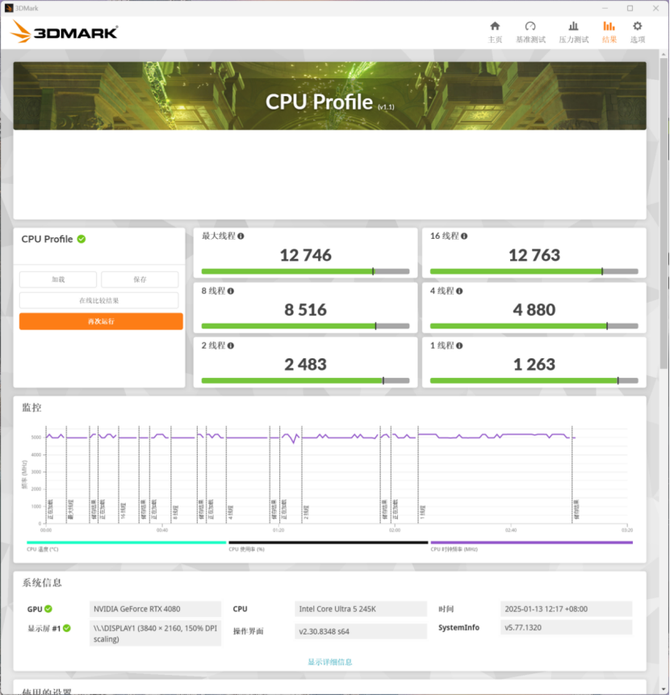Click info icon next to 4 线程
This screenshot has height=695, width=670.
click(x=460, y=291)
